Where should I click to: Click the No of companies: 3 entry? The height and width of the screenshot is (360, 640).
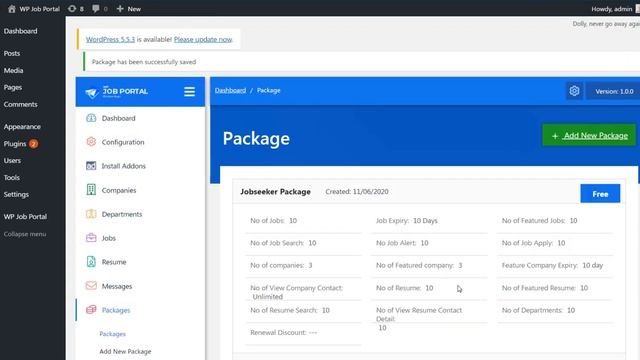(281, 265)
